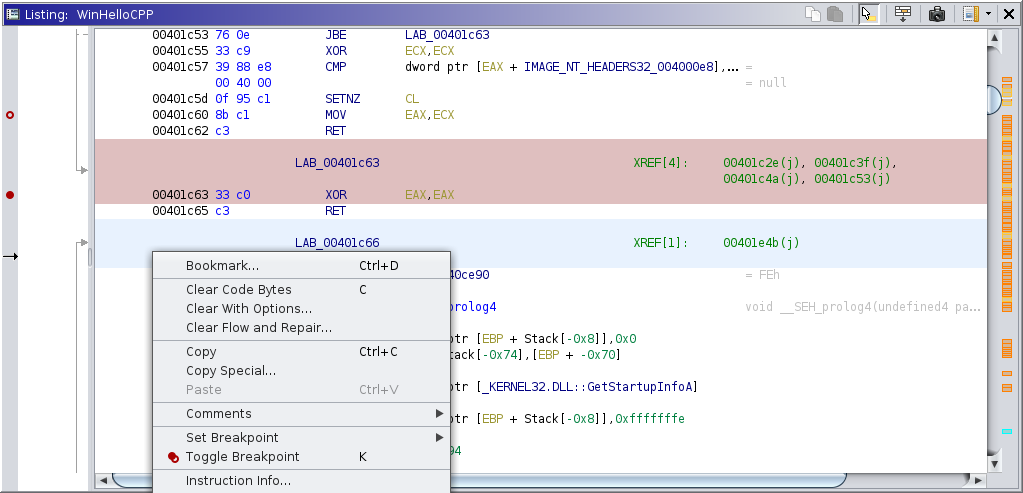Choose Toggle Breakpoint from context menu
Viewport: 1023px width, 493px height.
click(x=242, y=457)
